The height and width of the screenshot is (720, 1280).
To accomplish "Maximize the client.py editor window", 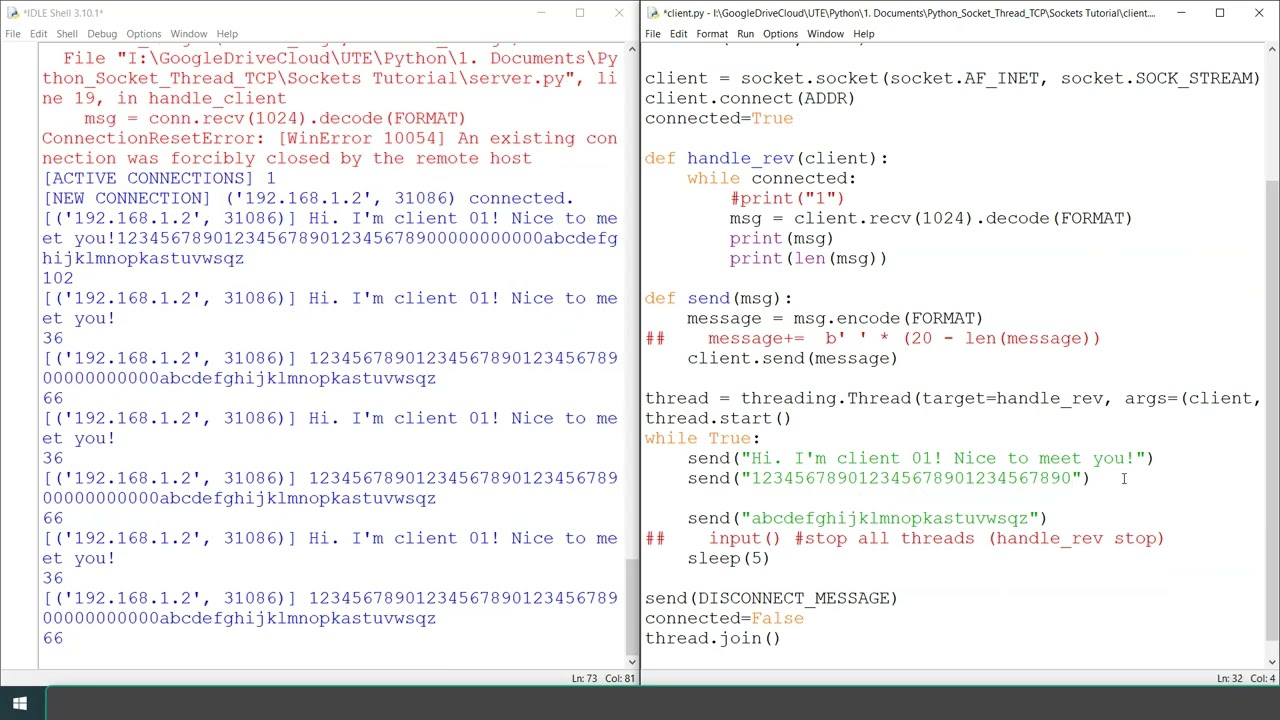I will coord(1220,13).
